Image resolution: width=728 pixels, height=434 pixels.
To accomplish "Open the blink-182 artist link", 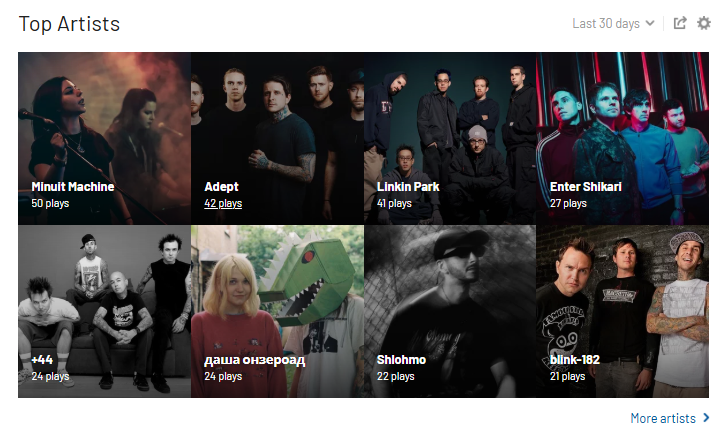I will pos(575,360).
